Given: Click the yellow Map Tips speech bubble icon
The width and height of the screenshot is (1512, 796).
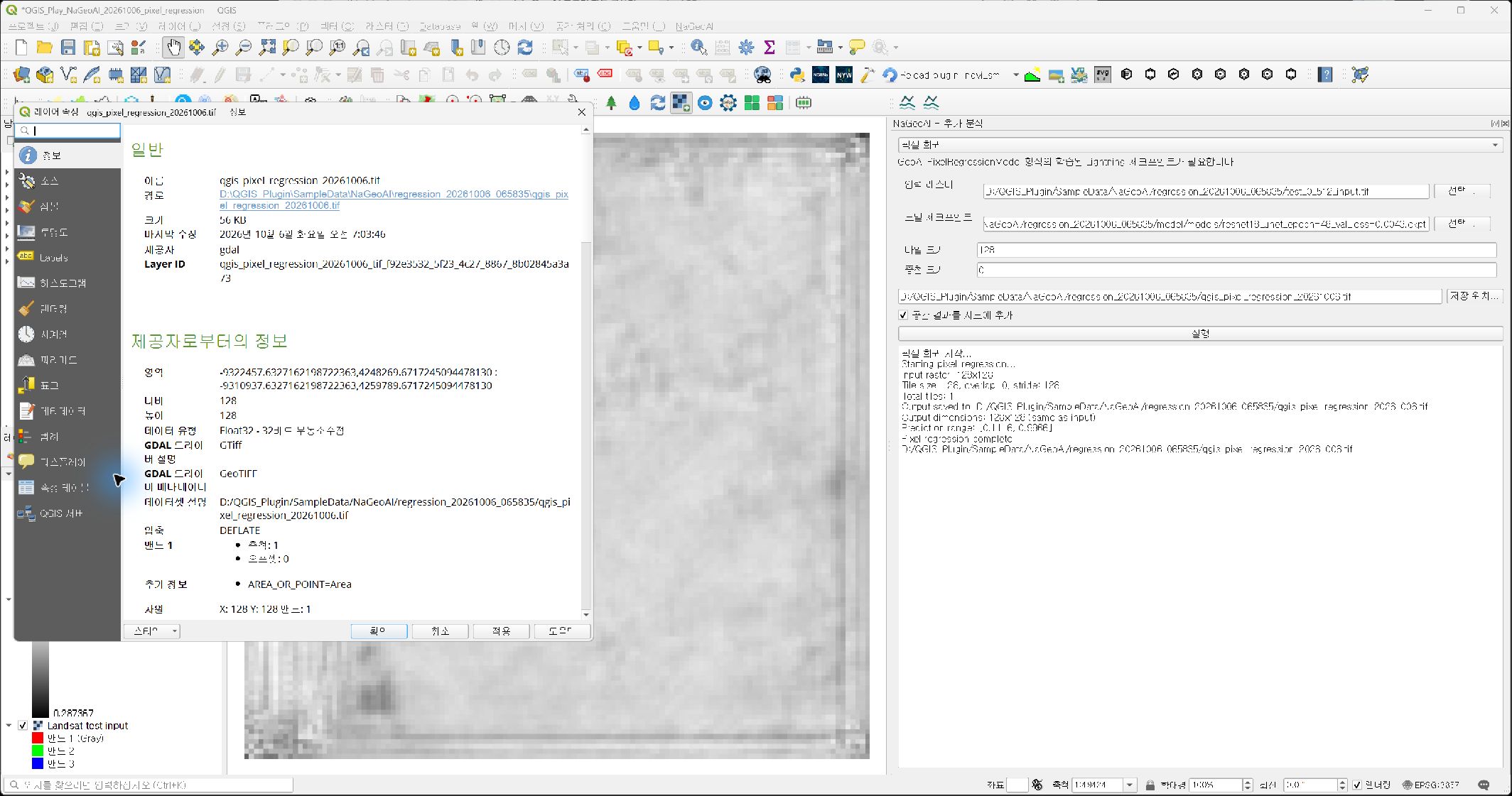Looking at the screenshot, I should (858, 48).
